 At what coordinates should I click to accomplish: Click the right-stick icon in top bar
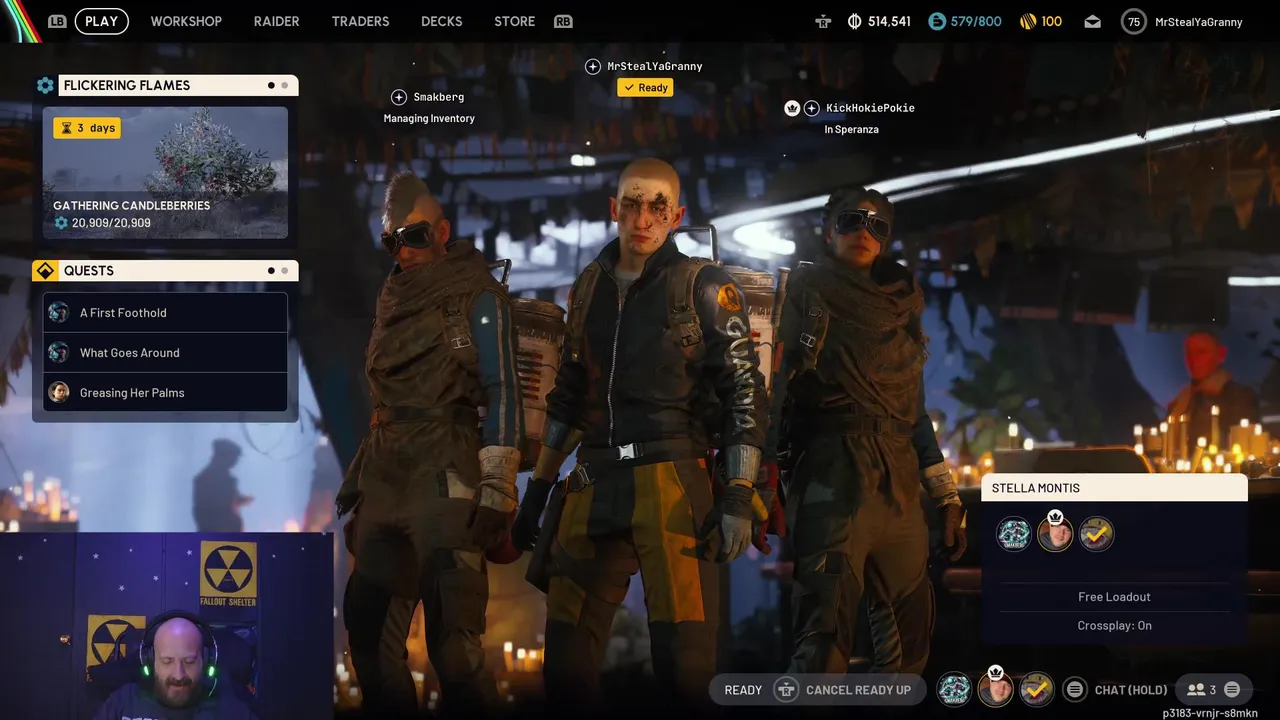[823, 21]
